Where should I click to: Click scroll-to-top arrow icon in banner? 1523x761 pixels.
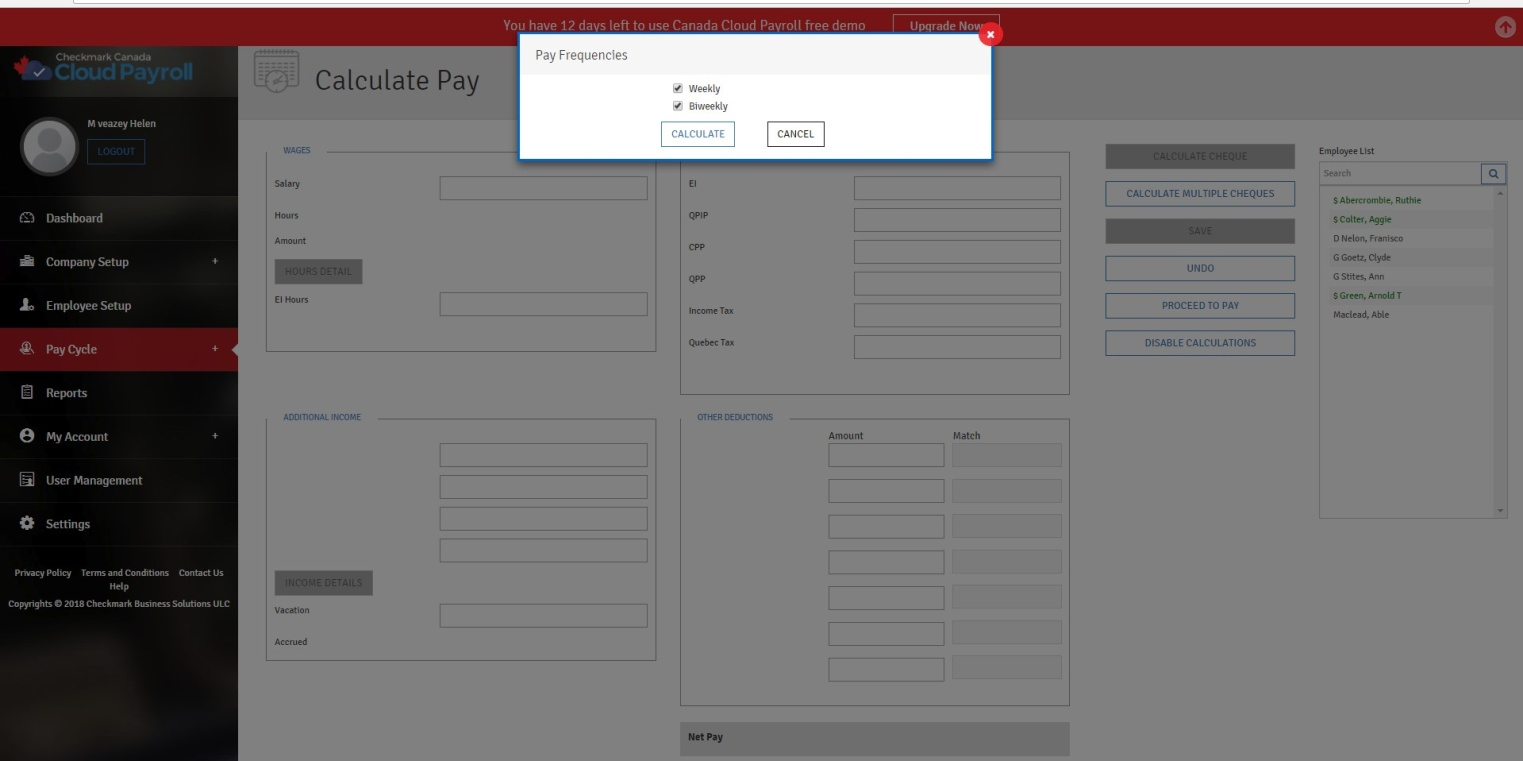1505,28
